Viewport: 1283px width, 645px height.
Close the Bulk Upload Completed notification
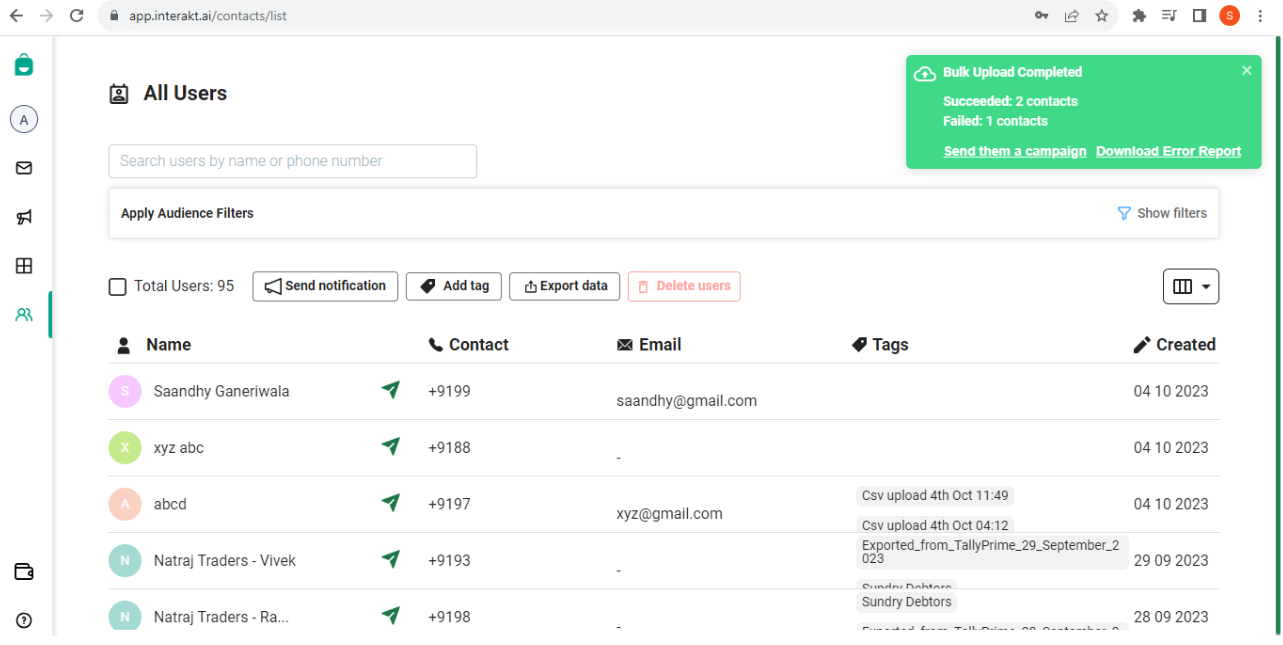point(1246,71)
